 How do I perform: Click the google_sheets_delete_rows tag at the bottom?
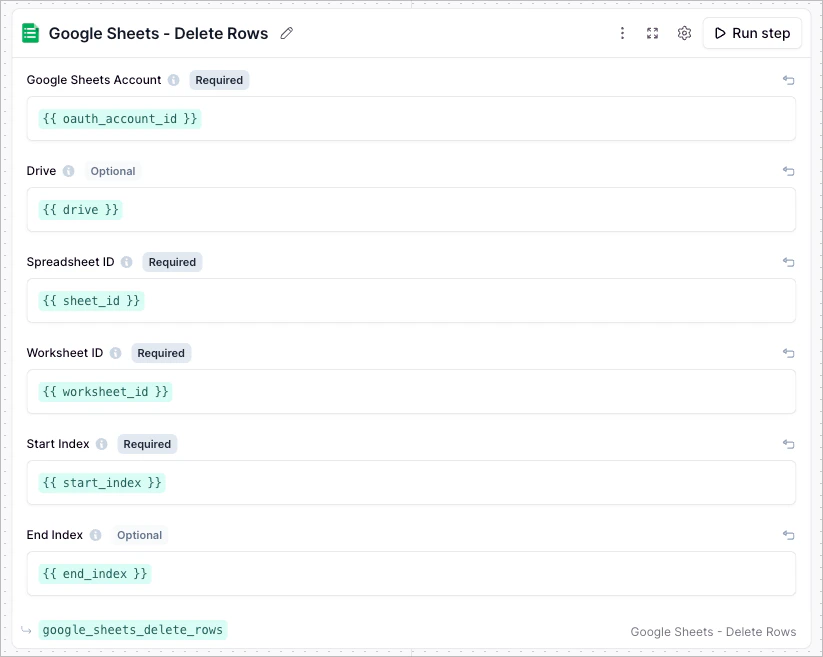(x=132, y=630)
